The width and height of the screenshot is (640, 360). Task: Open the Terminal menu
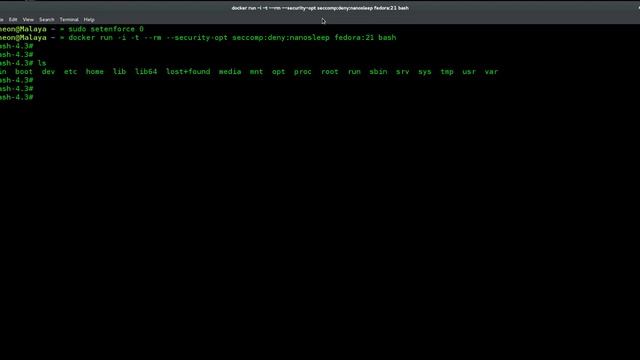click(x=69, y=20)
